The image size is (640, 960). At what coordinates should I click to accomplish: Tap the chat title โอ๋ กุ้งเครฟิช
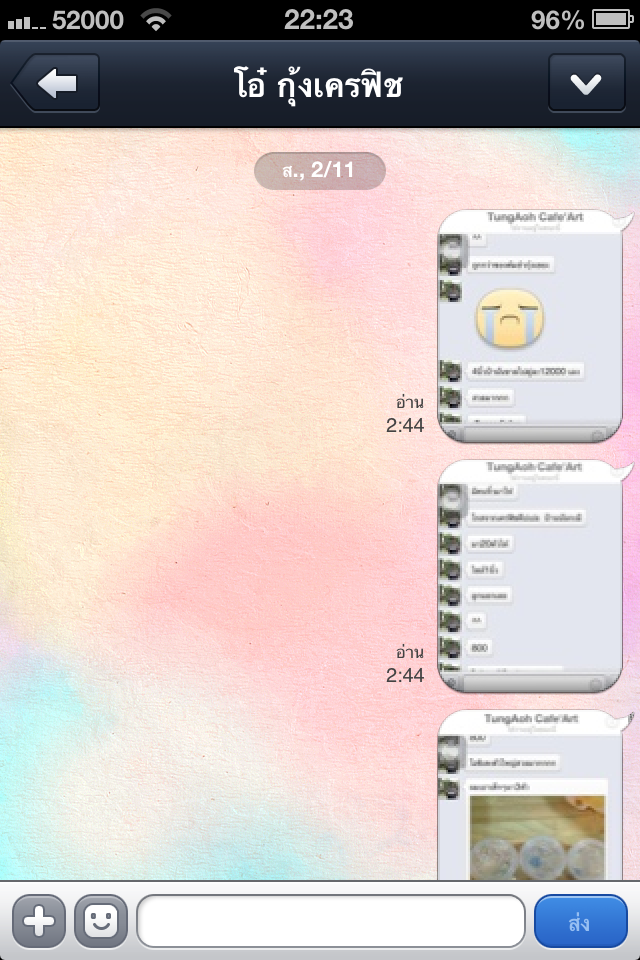click(318, 84)
